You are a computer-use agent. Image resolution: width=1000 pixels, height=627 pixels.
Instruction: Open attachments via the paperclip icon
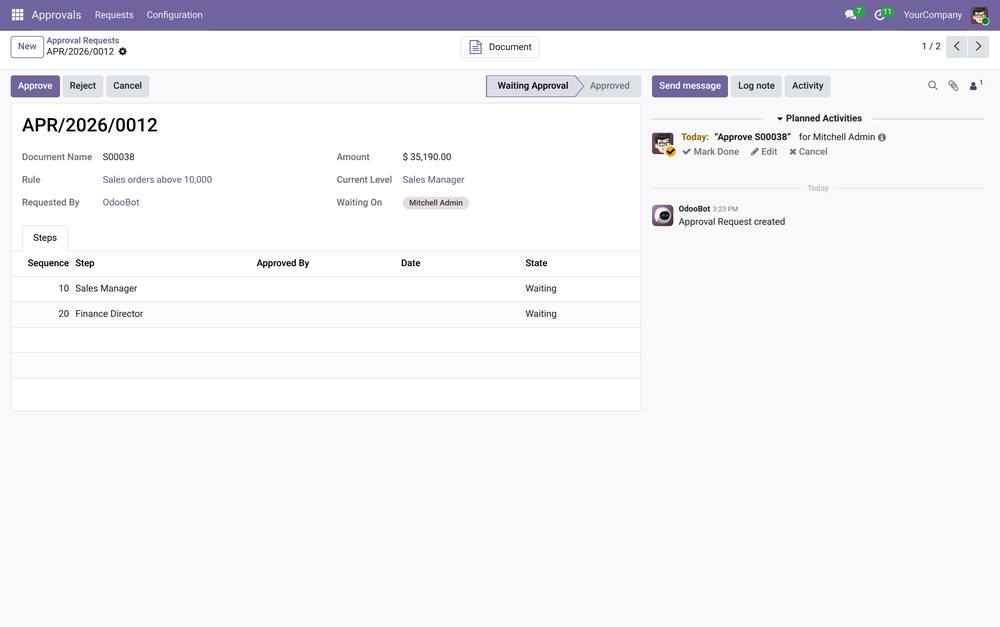coord(953,85)
